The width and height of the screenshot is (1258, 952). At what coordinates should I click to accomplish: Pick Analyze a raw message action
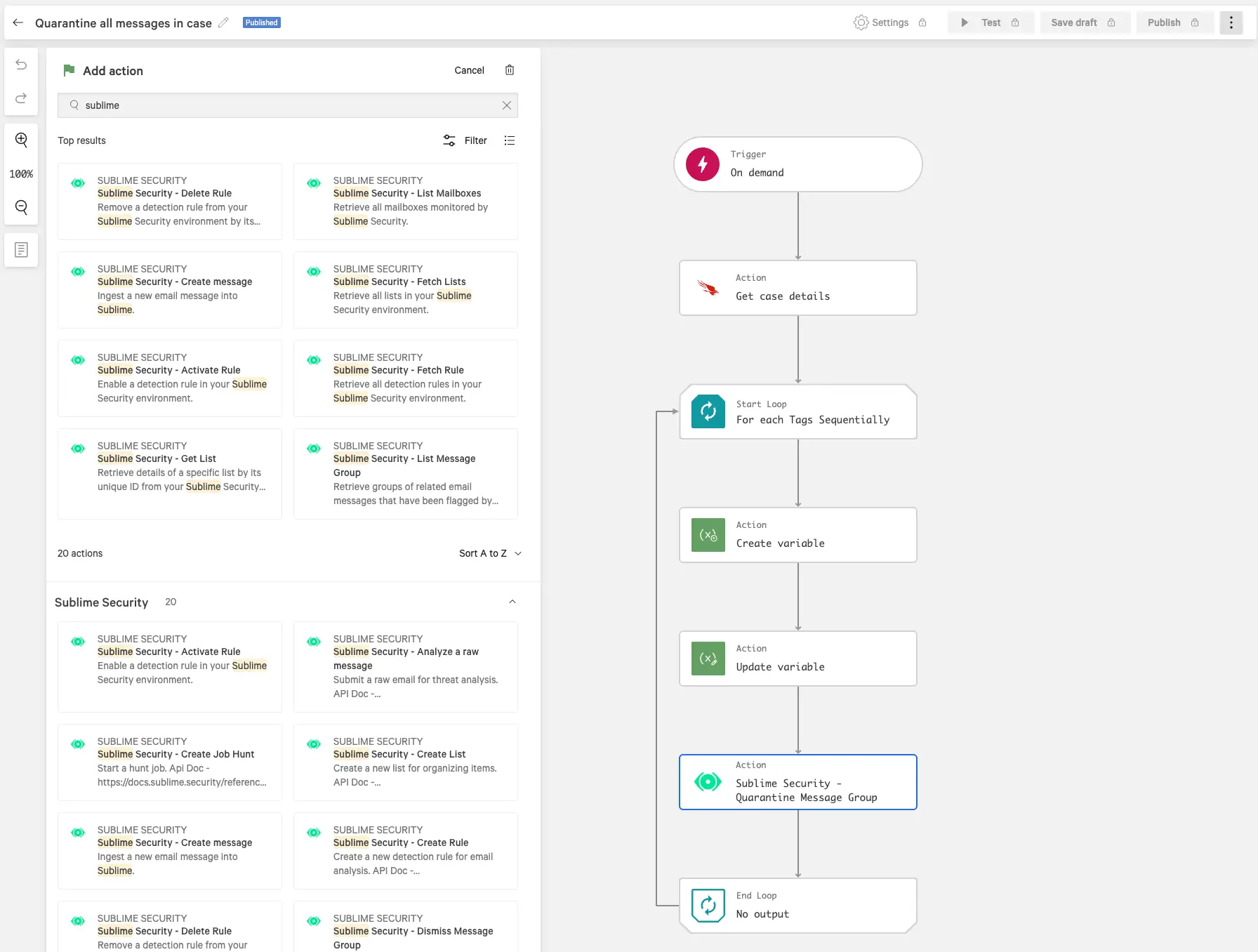tap(406, 667)
